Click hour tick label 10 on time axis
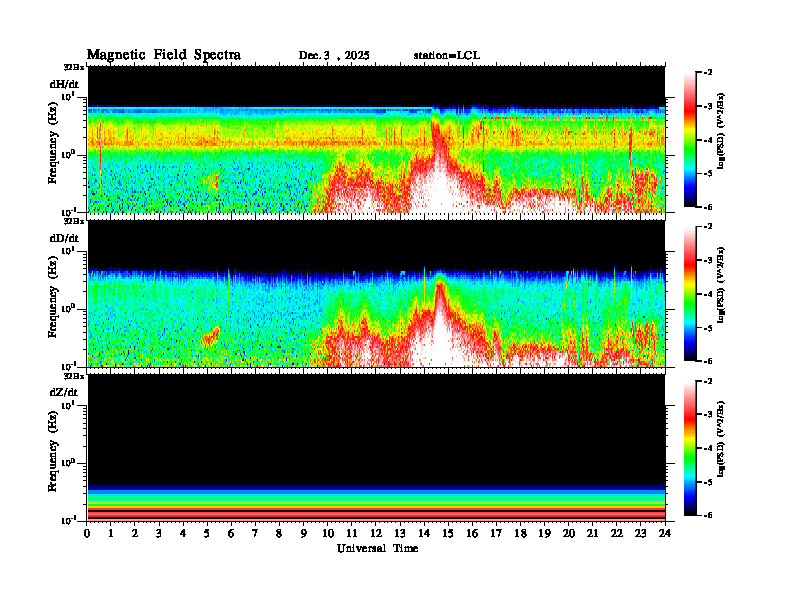This screenshot has width=792, height=612. [328, 533]
